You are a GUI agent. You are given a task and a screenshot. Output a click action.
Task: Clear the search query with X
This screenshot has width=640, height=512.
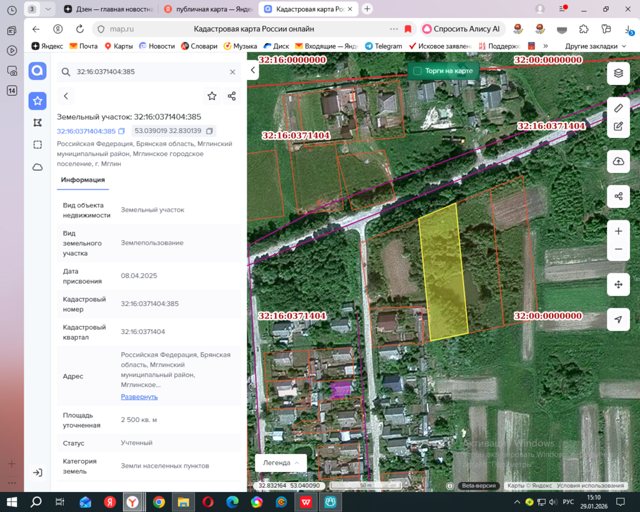232,72
